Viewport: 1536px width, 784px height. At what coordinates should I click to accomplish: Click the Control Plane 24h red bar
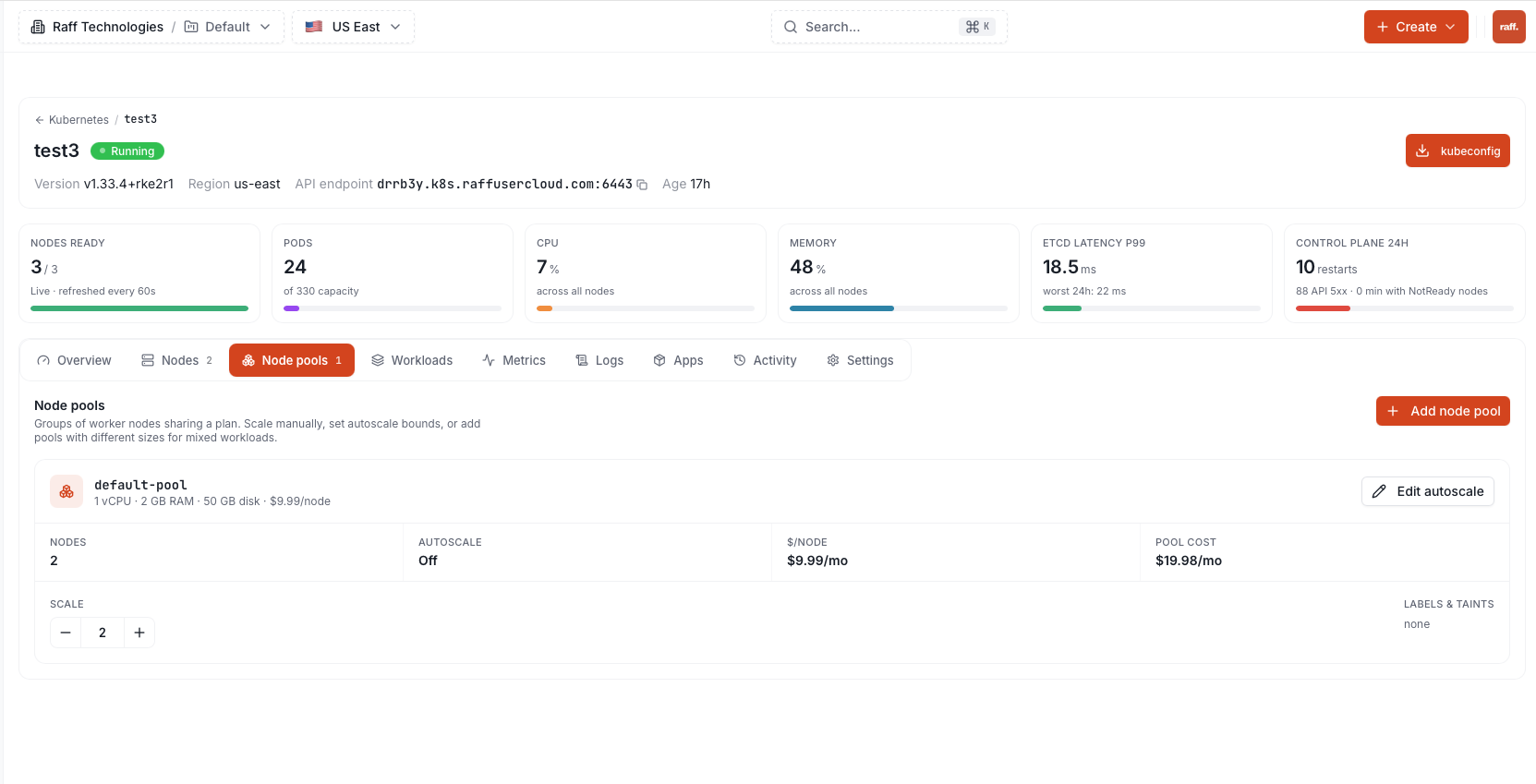pos(1323,308)
